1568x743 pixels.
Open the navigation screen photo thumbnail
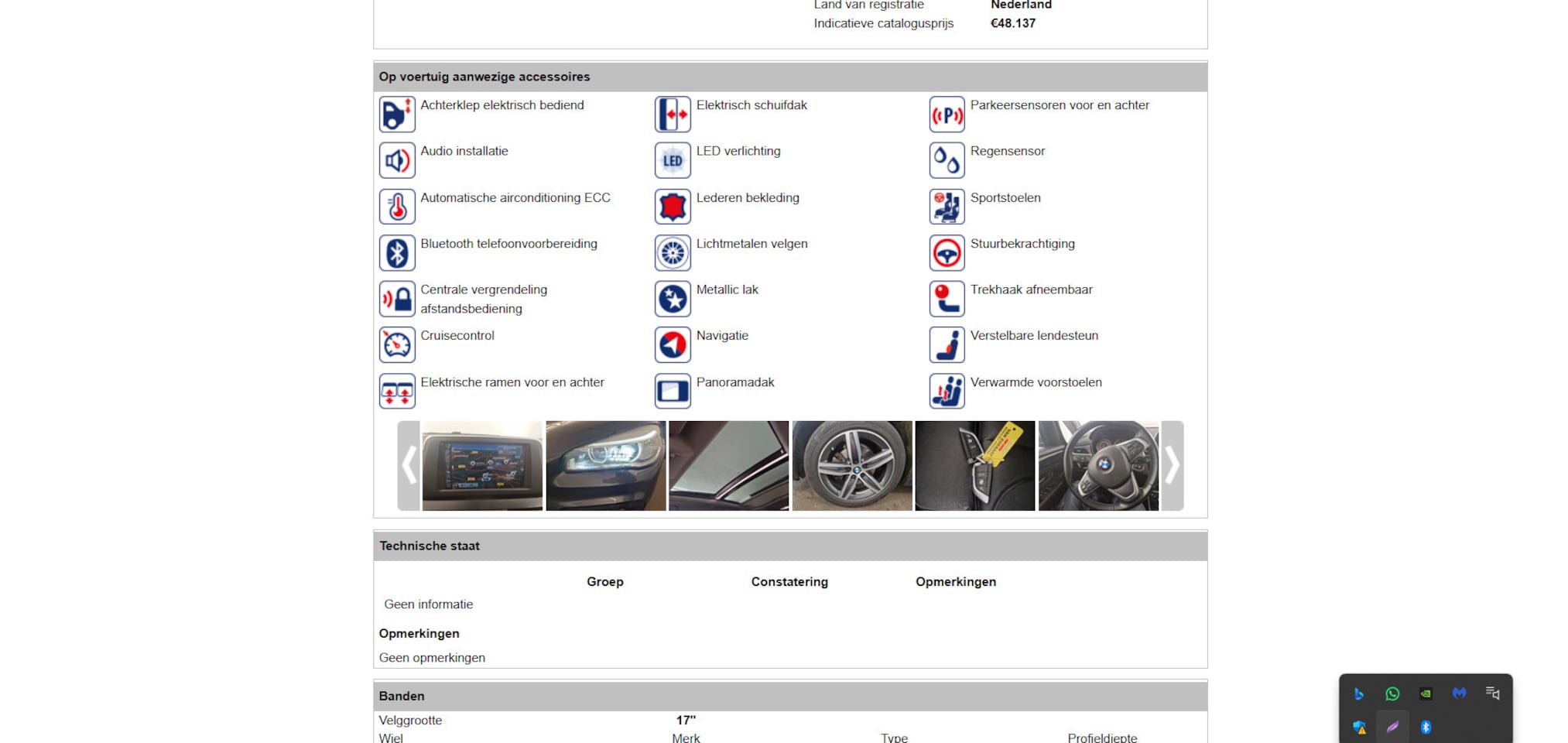482,466
